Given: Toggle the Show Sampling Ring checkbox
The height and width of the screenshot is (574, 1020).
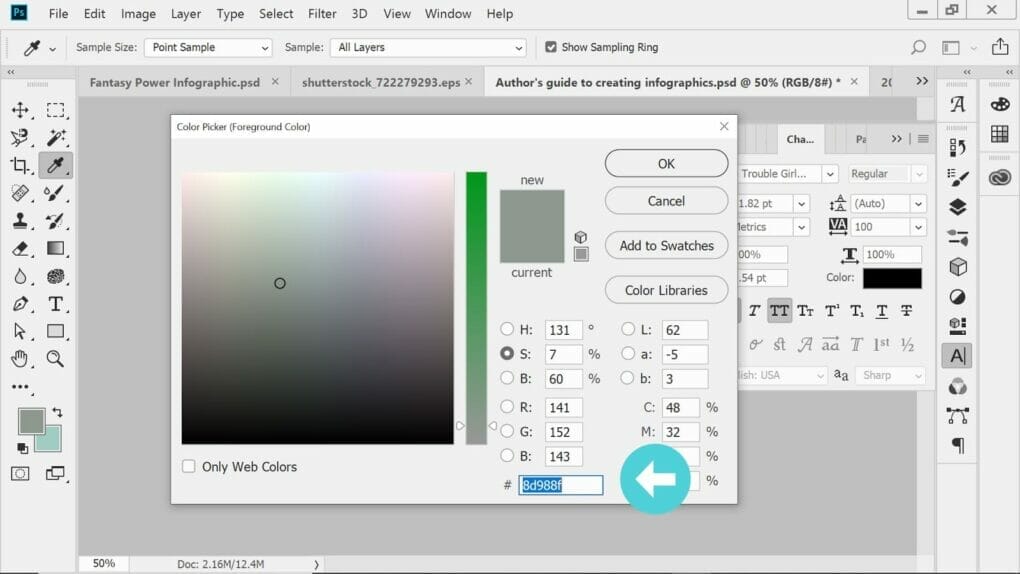Looking at the screenshot, I should tap(551, 47).
